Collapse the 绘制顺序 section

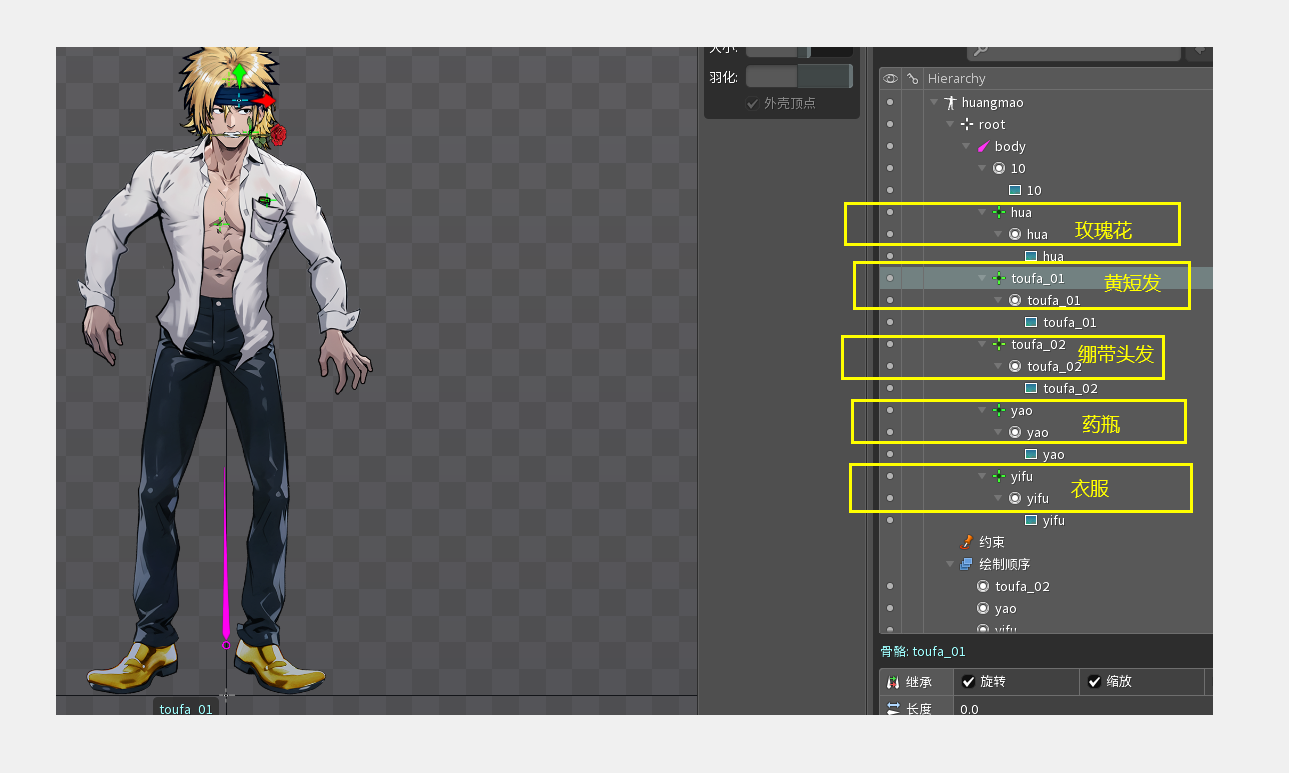[x=950, y=564]
